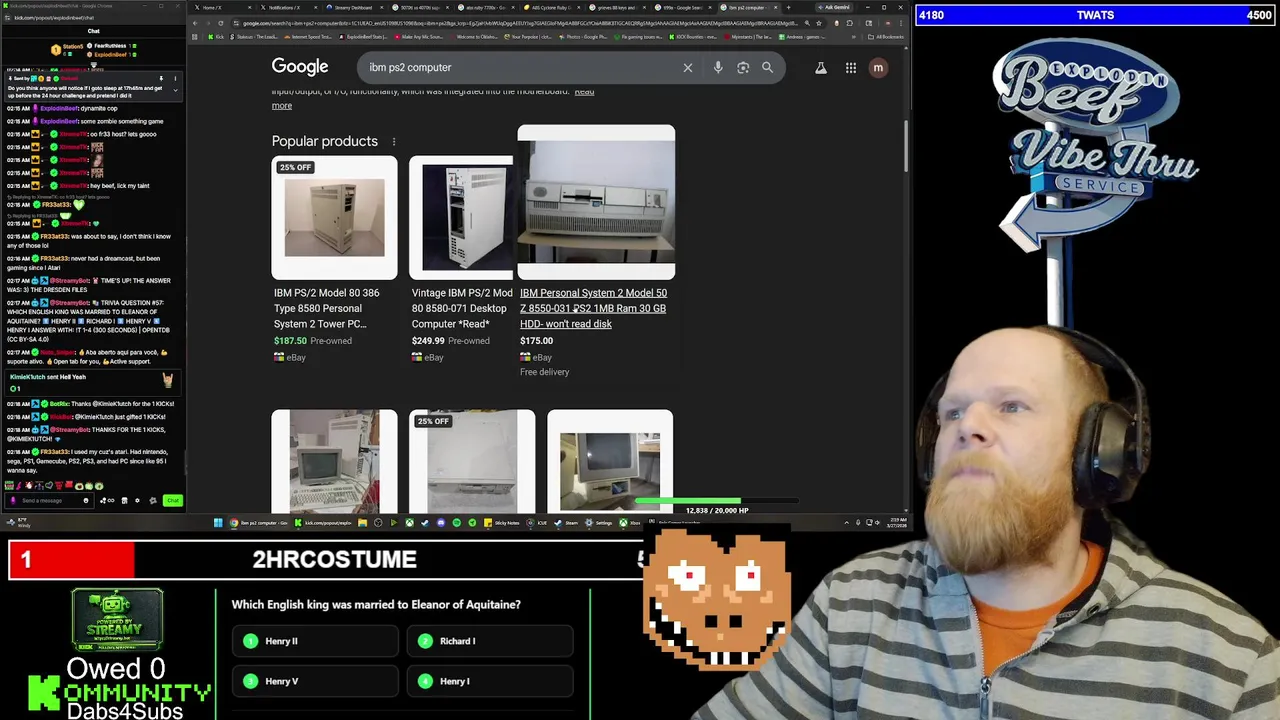1280x720 pixels.
Task: Clear the Google search box with the X
Action: (x=688, y=67)
